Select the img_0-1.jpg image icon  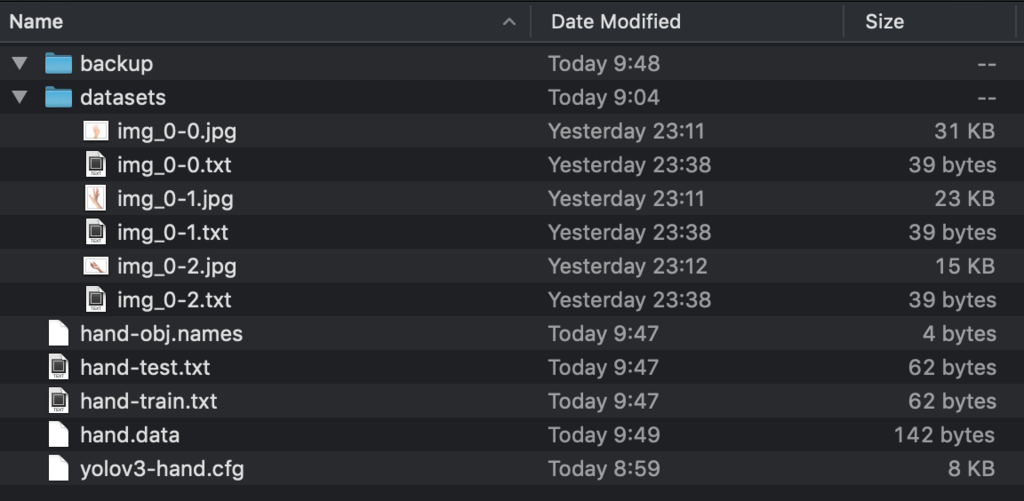[96, 199]
